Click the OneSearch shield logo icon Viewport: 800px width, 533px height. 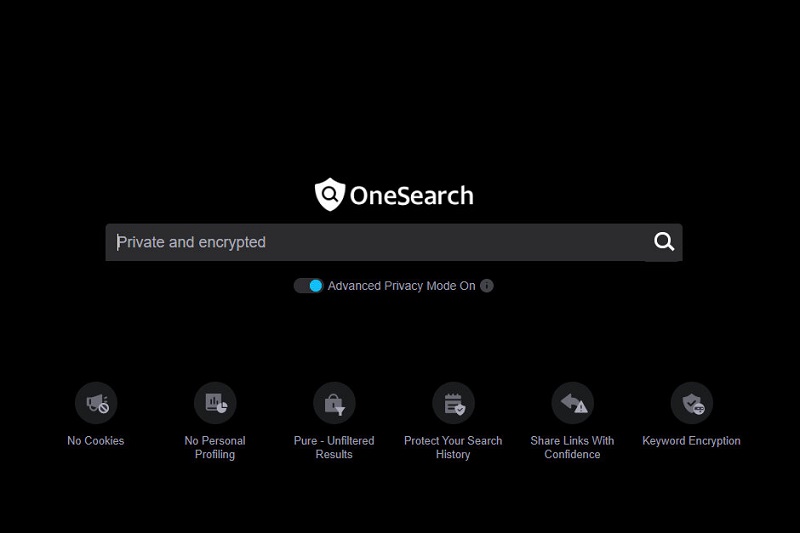pos(329,195)
